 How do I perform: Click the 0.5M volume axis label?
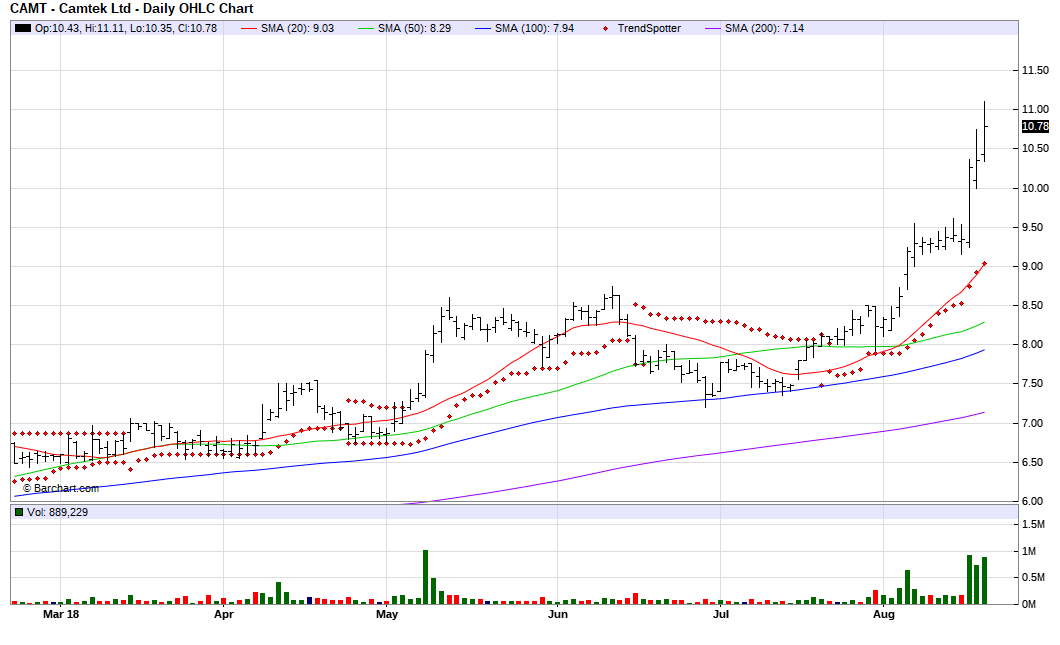click(x=1033, y=577)
